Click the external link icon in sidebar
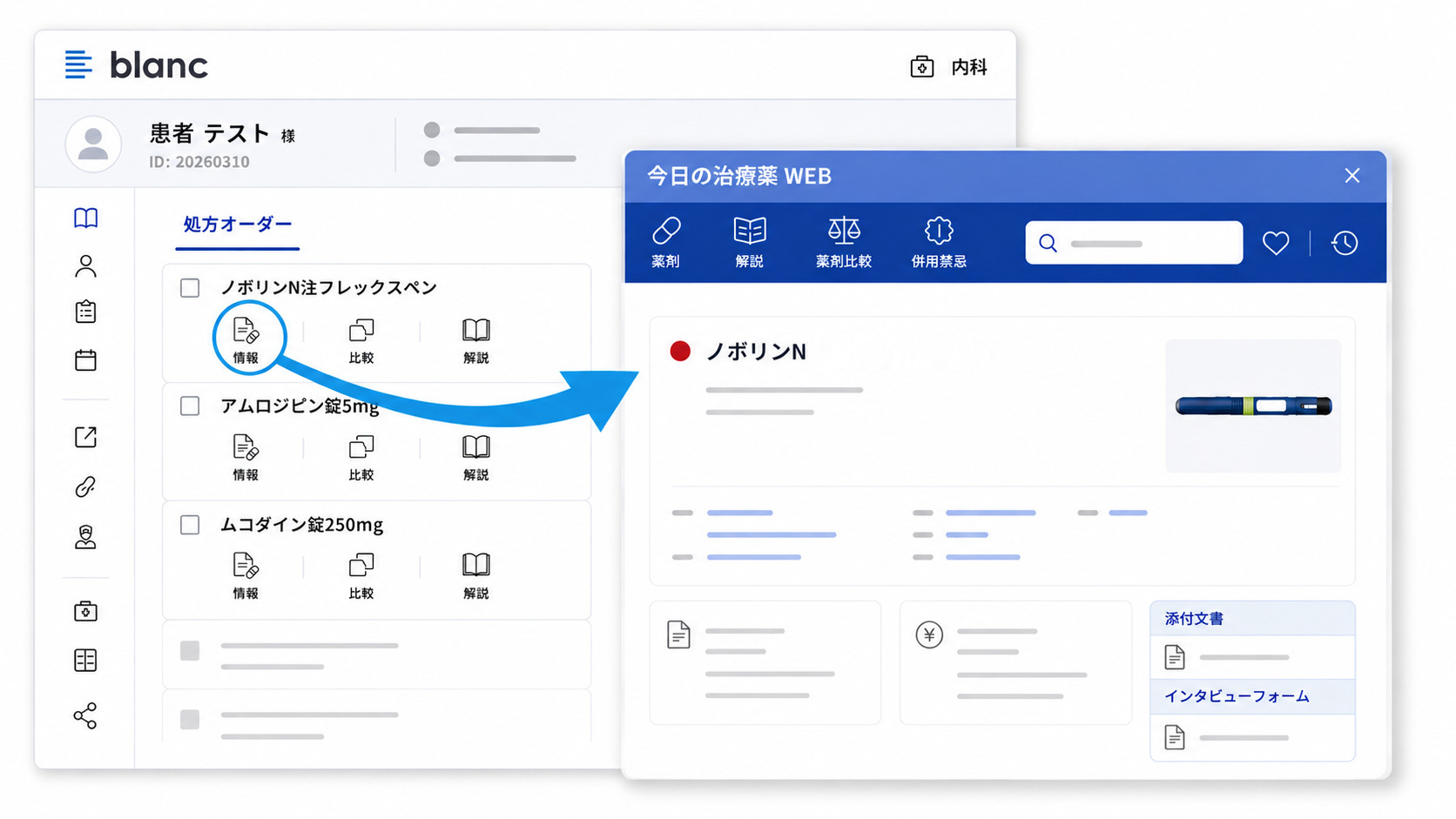Image resolution: width=1456 pixels, height=819 pixels. 85,437
